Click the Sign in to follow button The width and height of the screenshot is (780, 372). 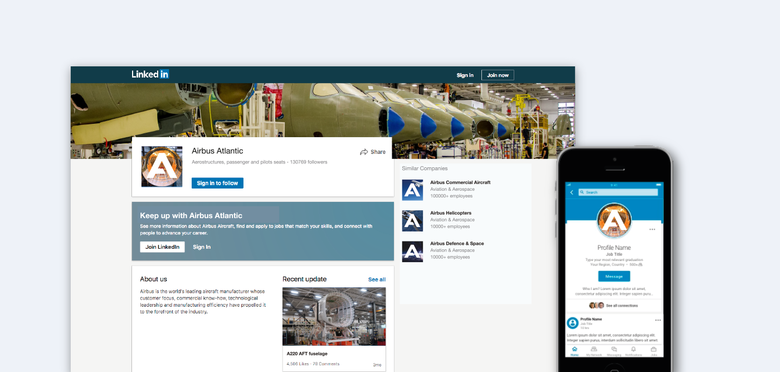point(217,183)
